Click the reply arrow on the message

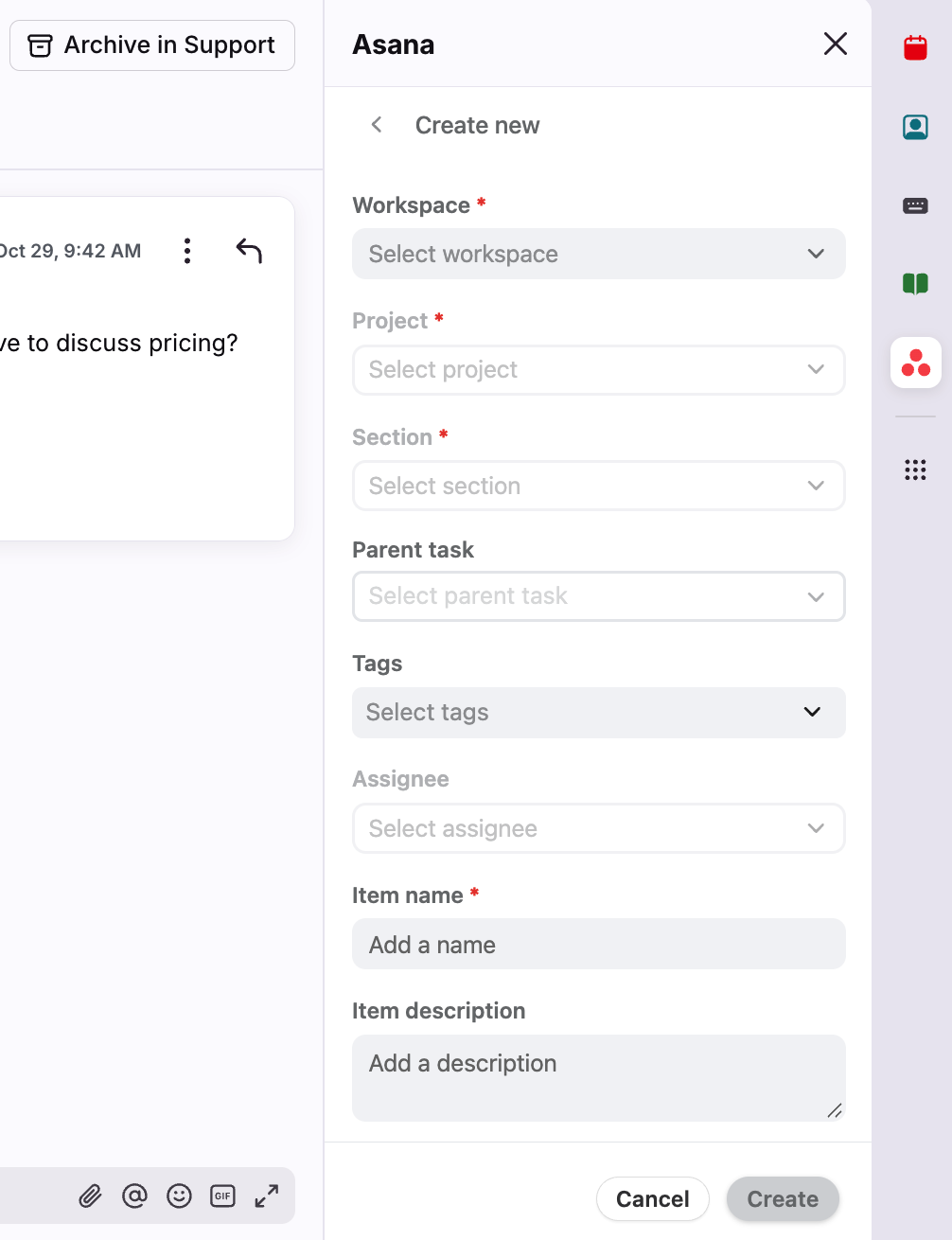(x=249, y=251)
